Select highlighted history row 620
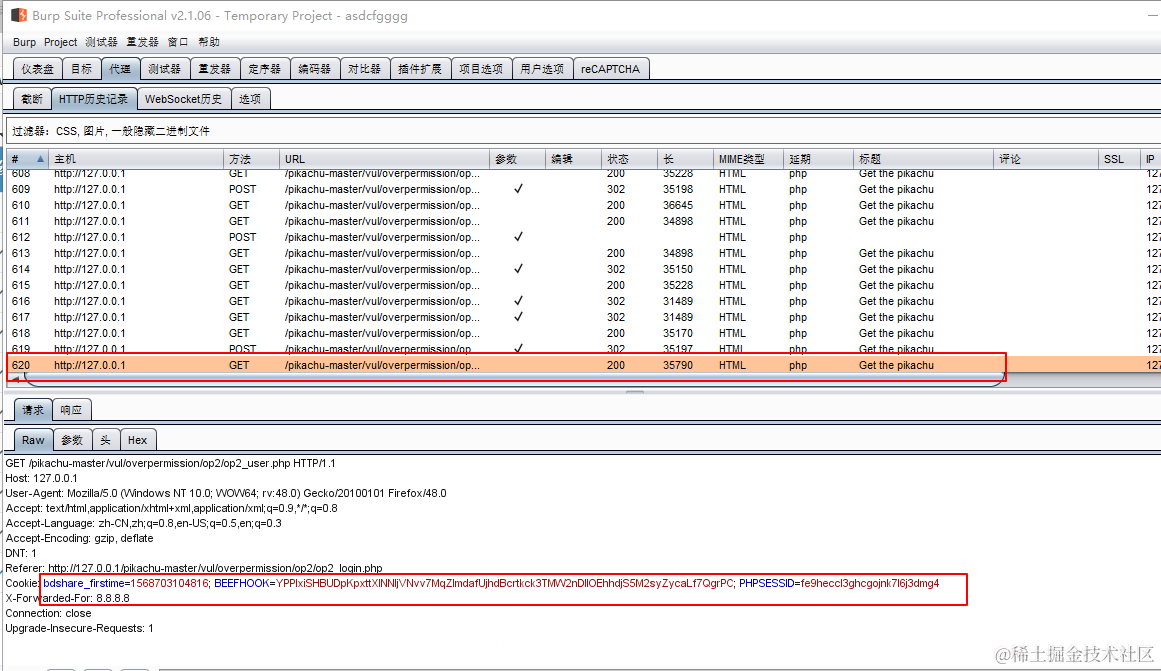1161x671 pixels. tap(583, 365)
